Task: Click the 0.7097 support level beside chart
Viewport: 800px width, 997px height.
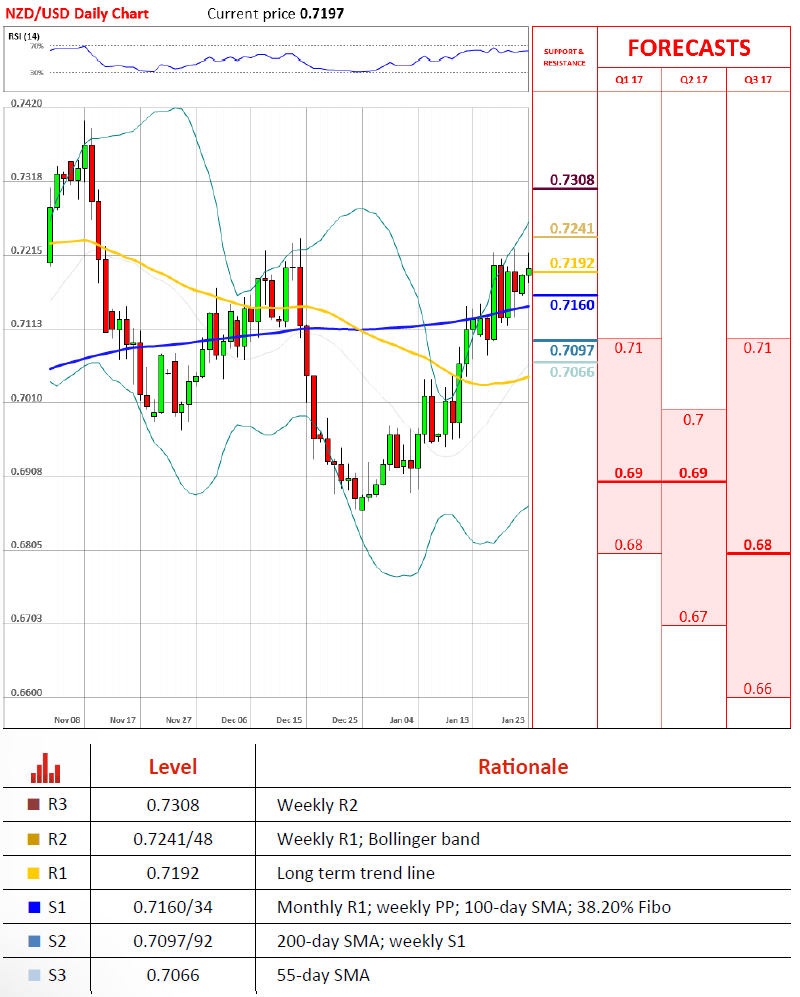Action: pyautogui.click(x=572, y=350)
